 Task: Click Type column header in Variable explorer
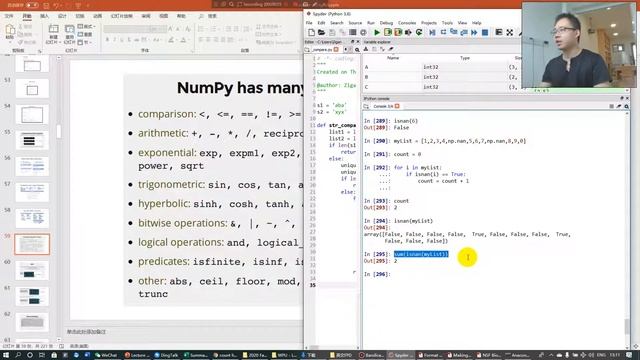[464, 58]
